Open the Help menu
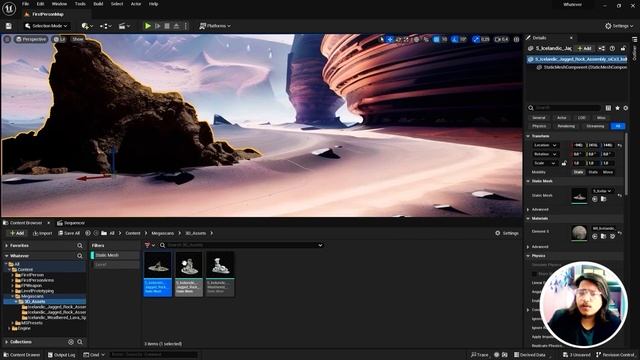 pyautogui.click(x=153, y=4)
